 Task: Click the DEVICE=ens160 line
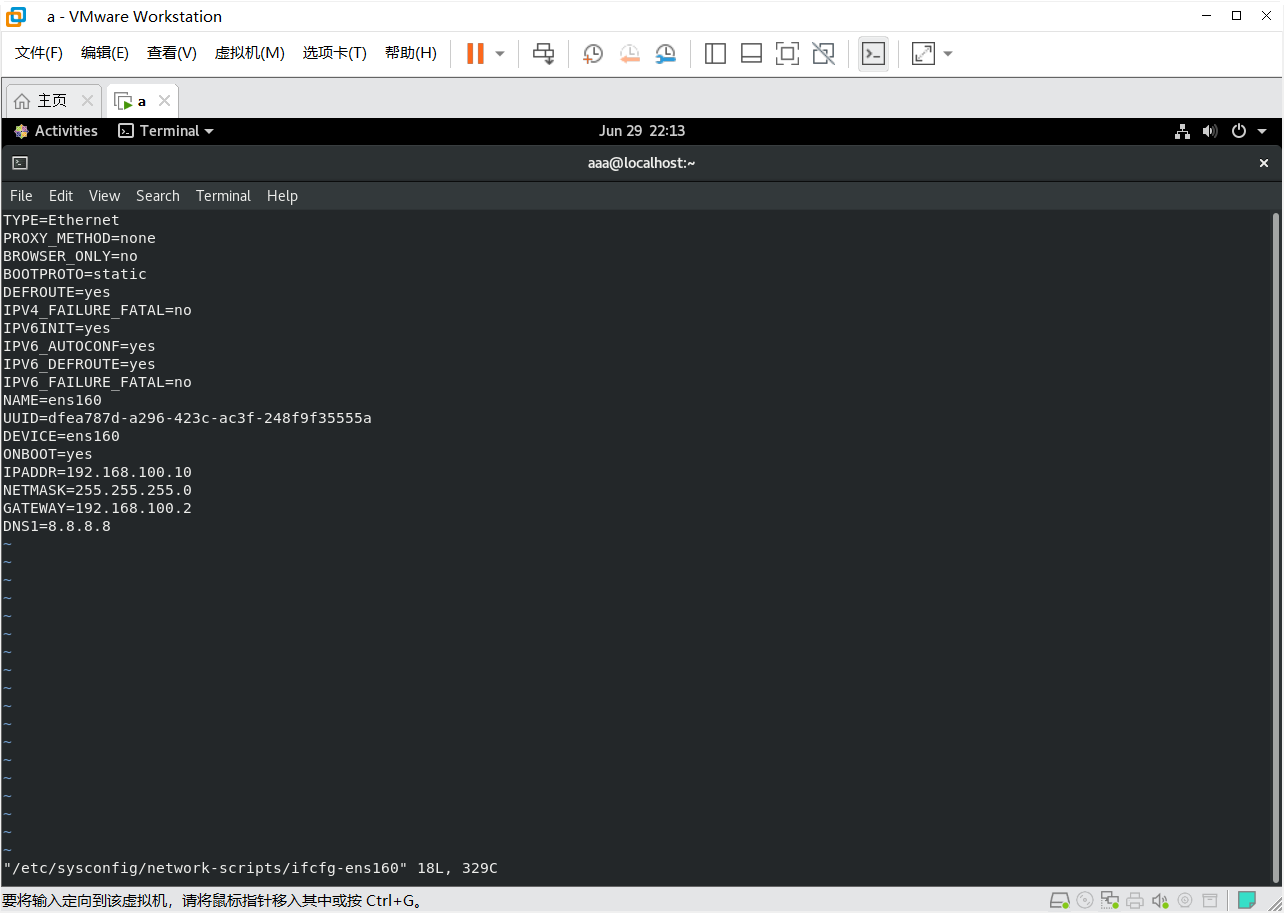coord(61,436)
